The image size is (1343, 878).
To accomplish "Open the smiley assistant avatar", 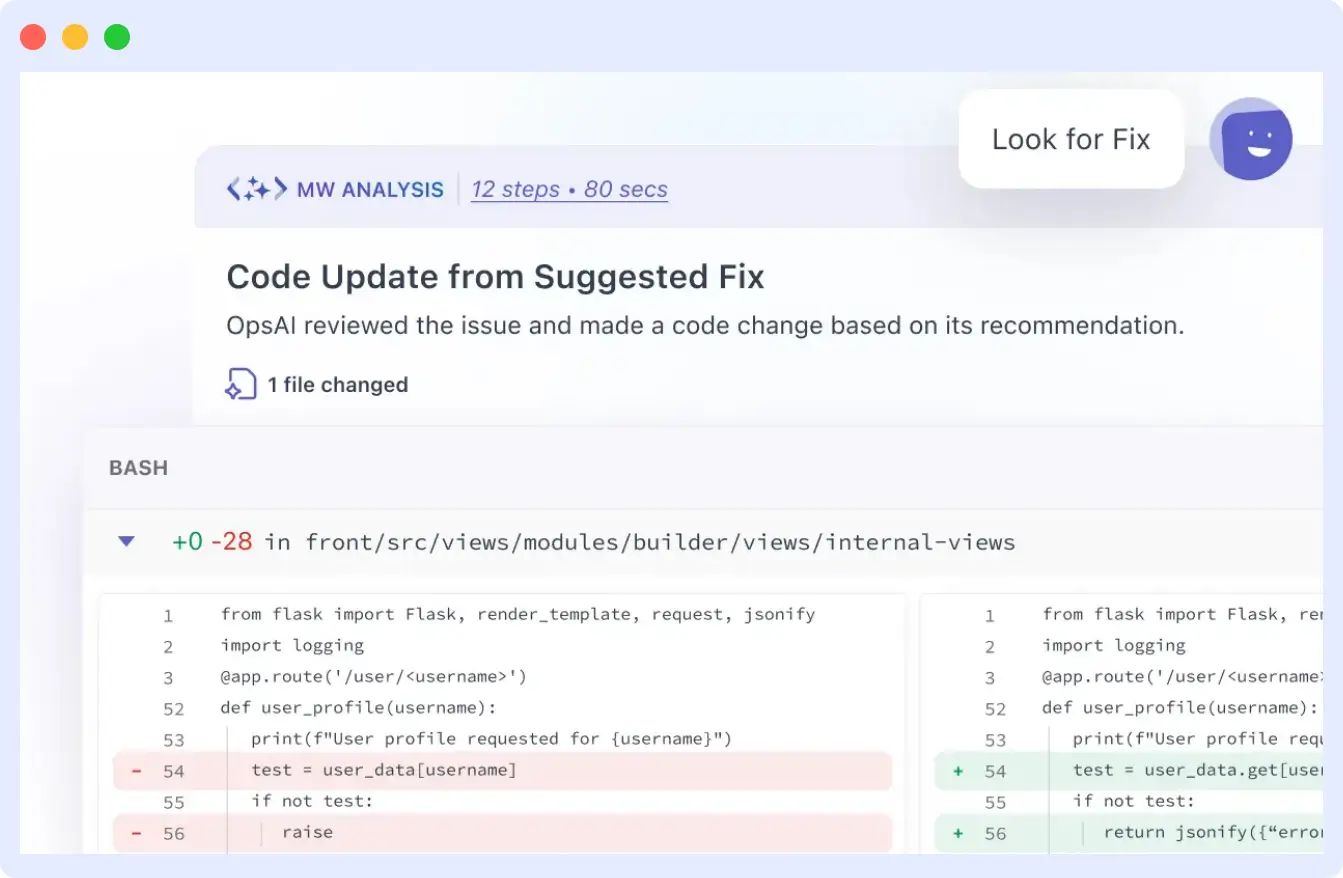I will coord(1251,138).
